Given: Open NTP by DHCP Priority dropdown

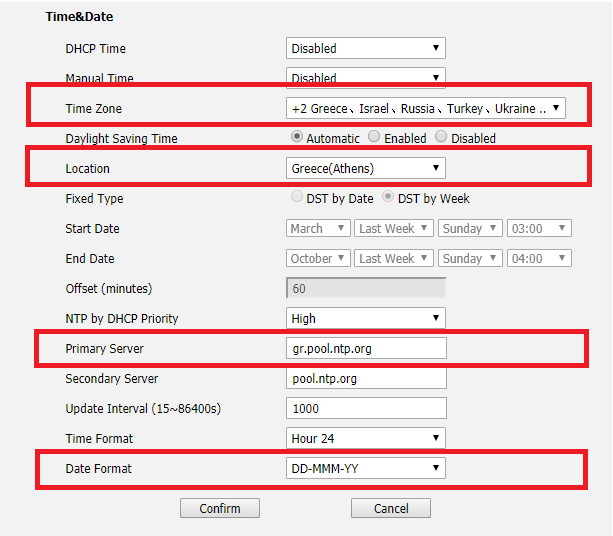Looking at the screenshot, I should pos(365,318).
